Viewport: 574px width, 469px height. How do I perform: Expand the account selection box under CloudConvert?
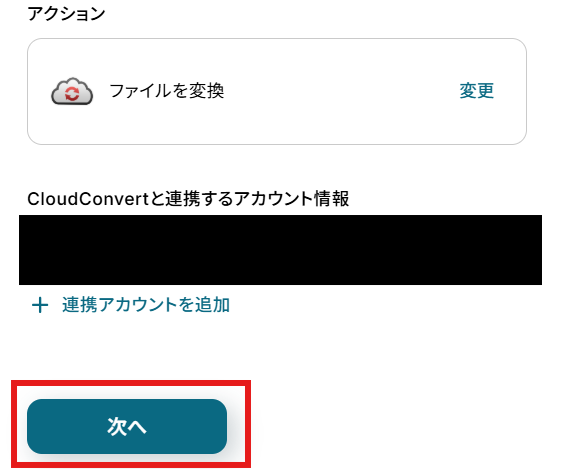coord(280,250)
